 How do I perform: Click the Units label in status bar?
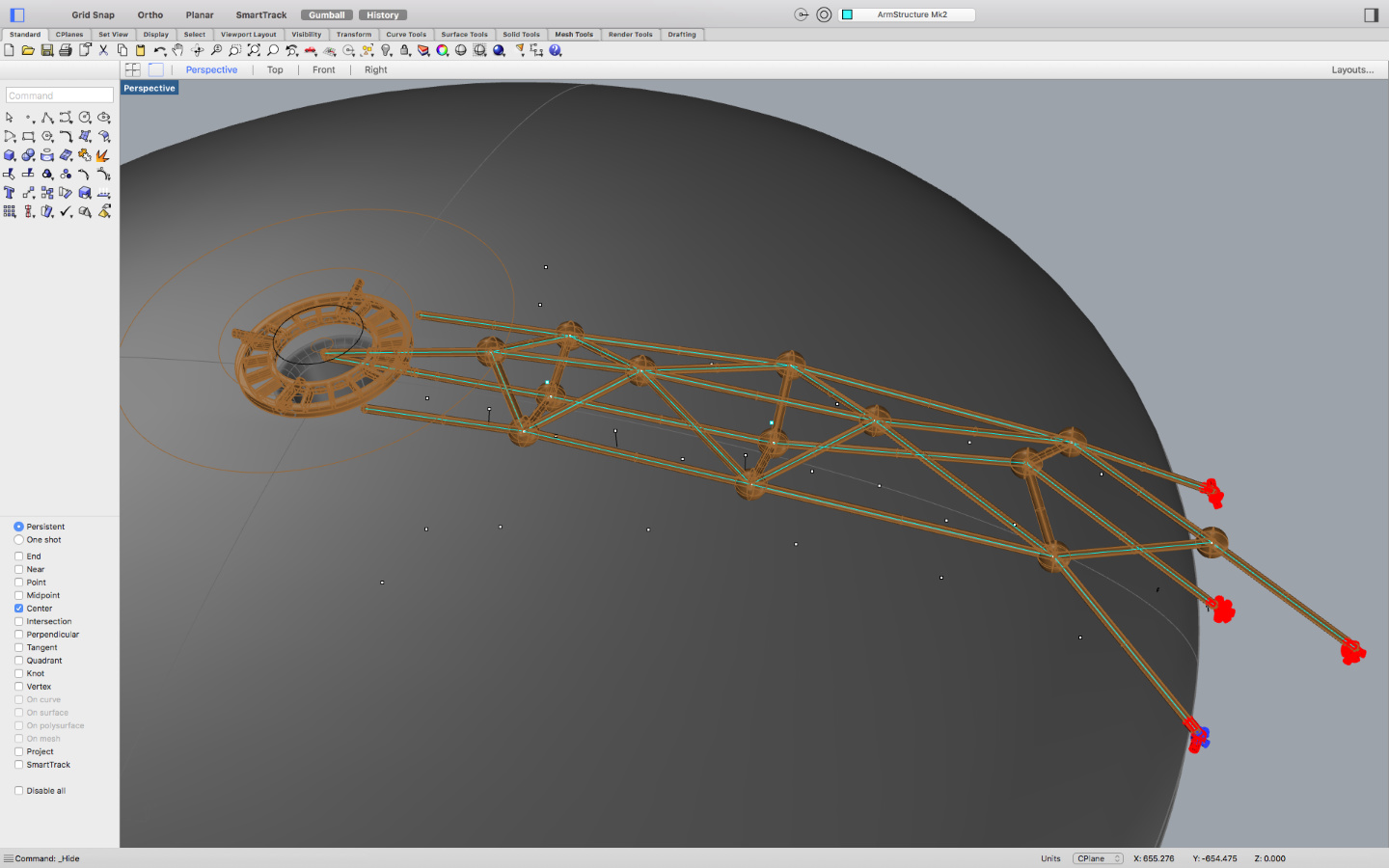(x=1050, y=858)
